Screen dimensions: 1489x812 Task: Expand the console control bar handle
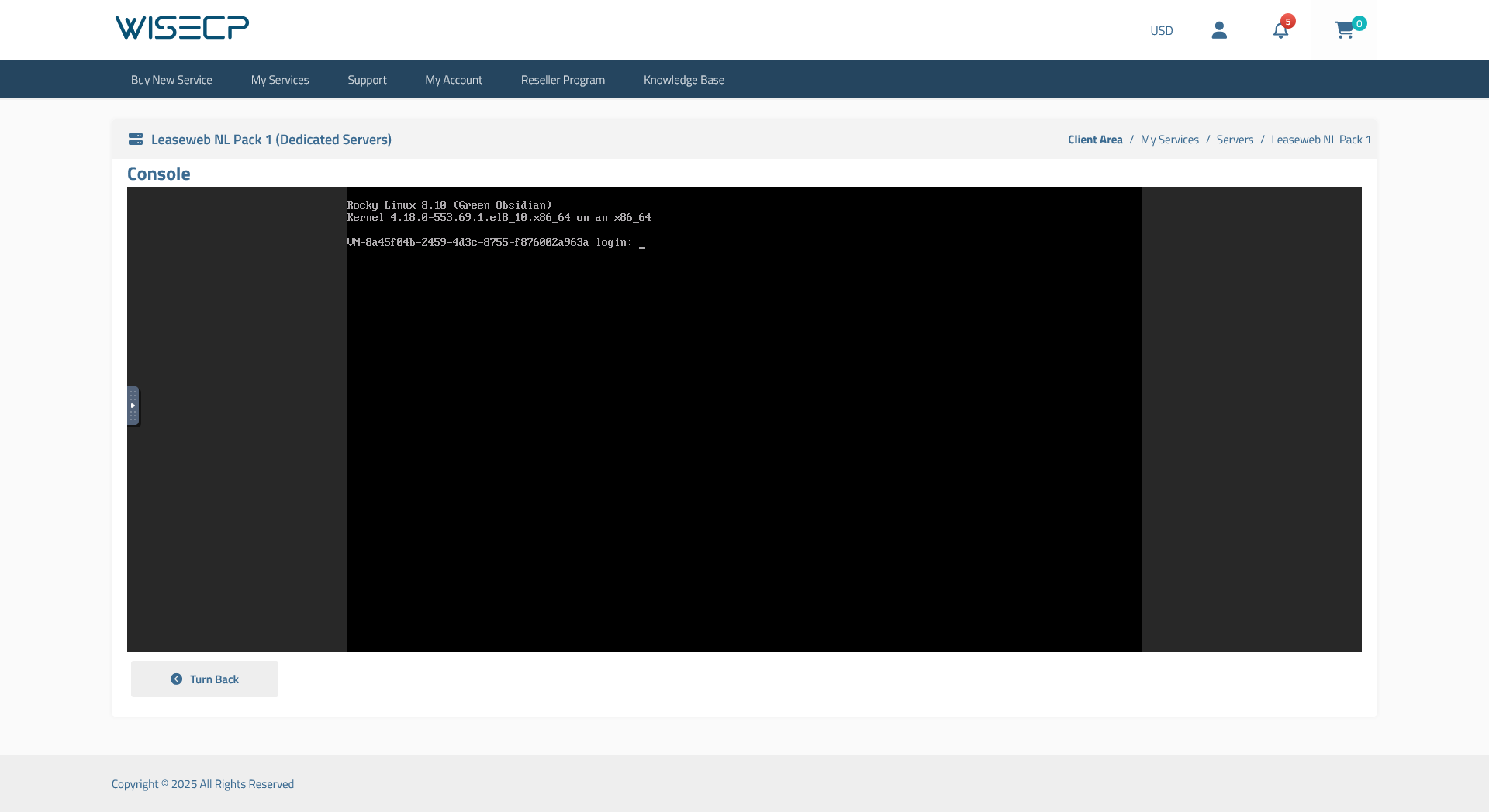(133, 406)
